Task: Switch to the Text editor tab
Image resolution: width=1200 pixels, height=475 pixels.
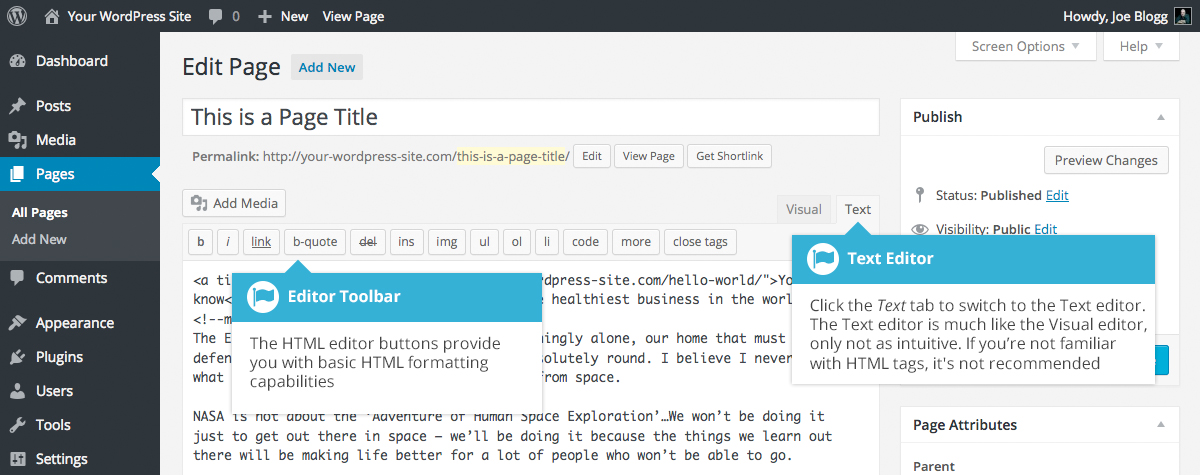Action: pyautogui.click(x=858, y=209)
